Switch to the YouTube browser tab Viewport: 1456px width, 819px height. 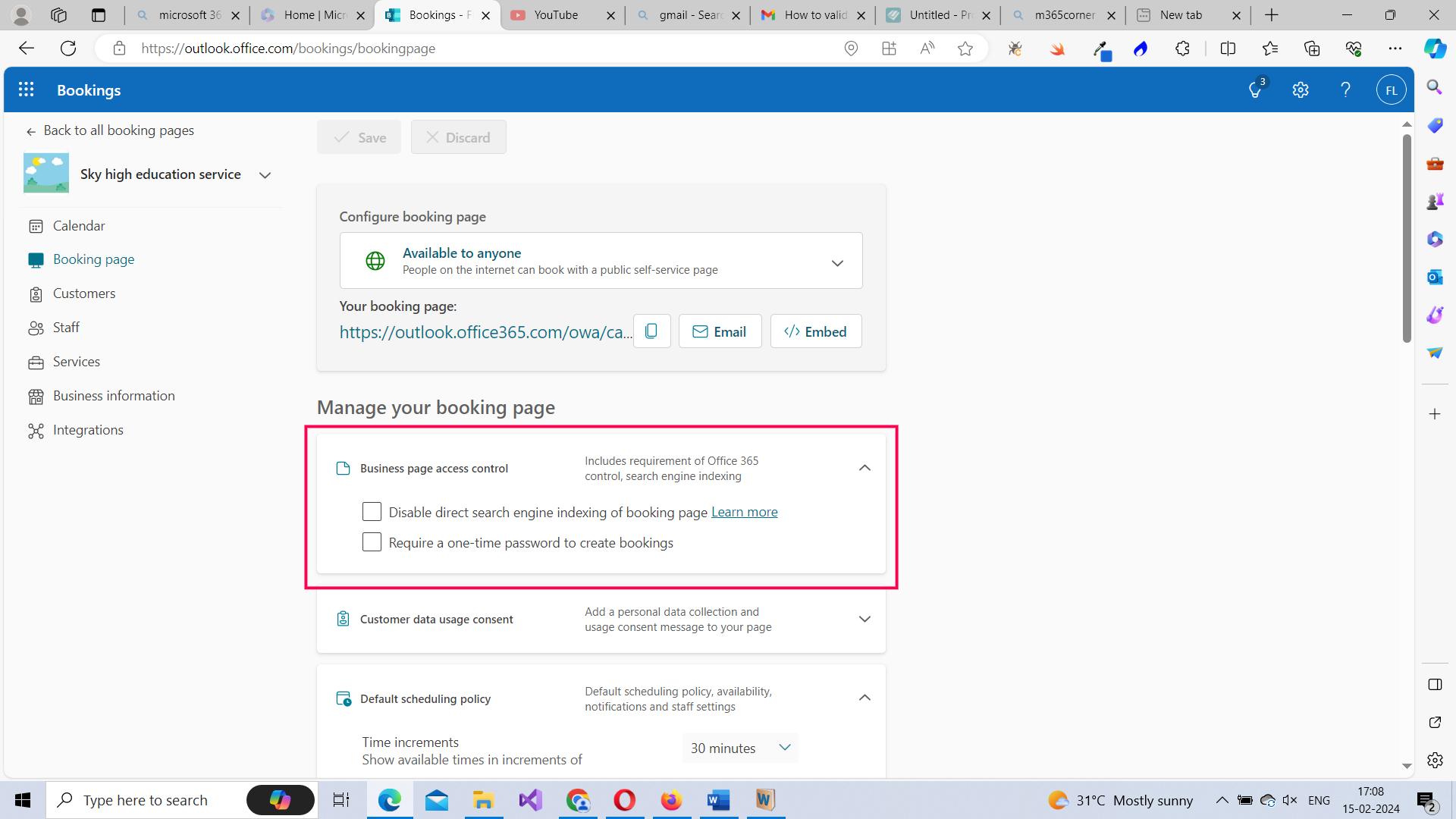coord(554,14)
